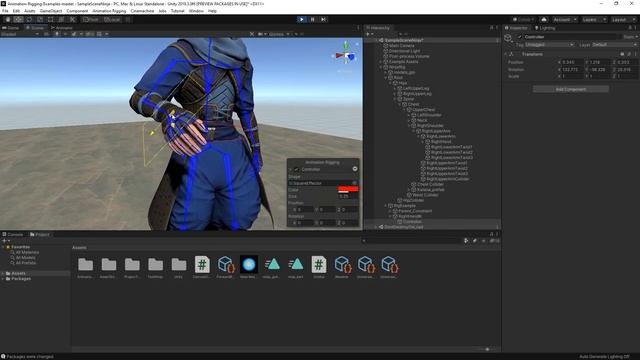Click the Pause button in the toolbar
Image resolution: width=640 pixels, height=360 pixels.
(313, 19)
